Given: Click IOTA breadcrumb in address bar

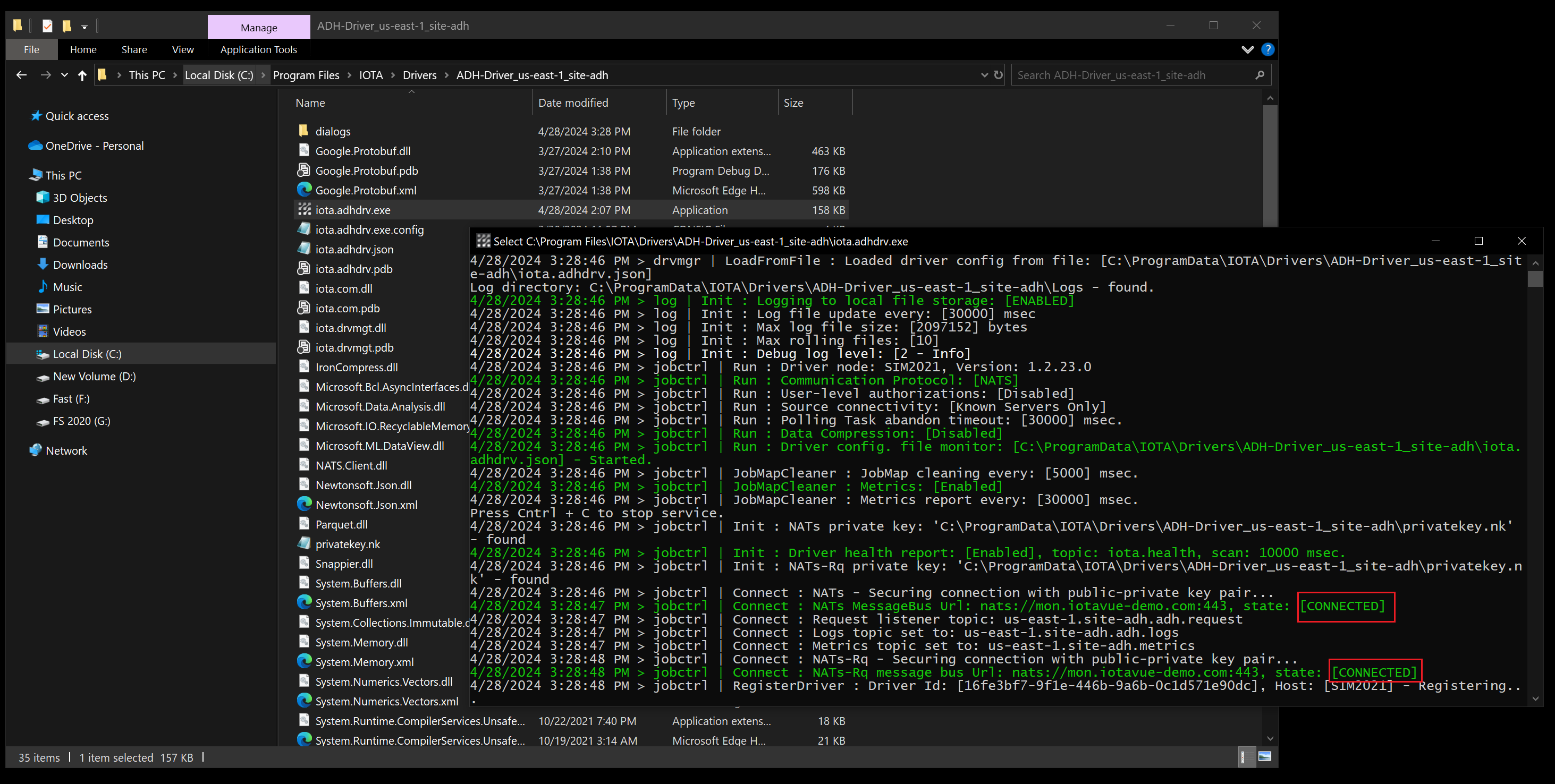Looking at the screenshot, I should point(370,75).
